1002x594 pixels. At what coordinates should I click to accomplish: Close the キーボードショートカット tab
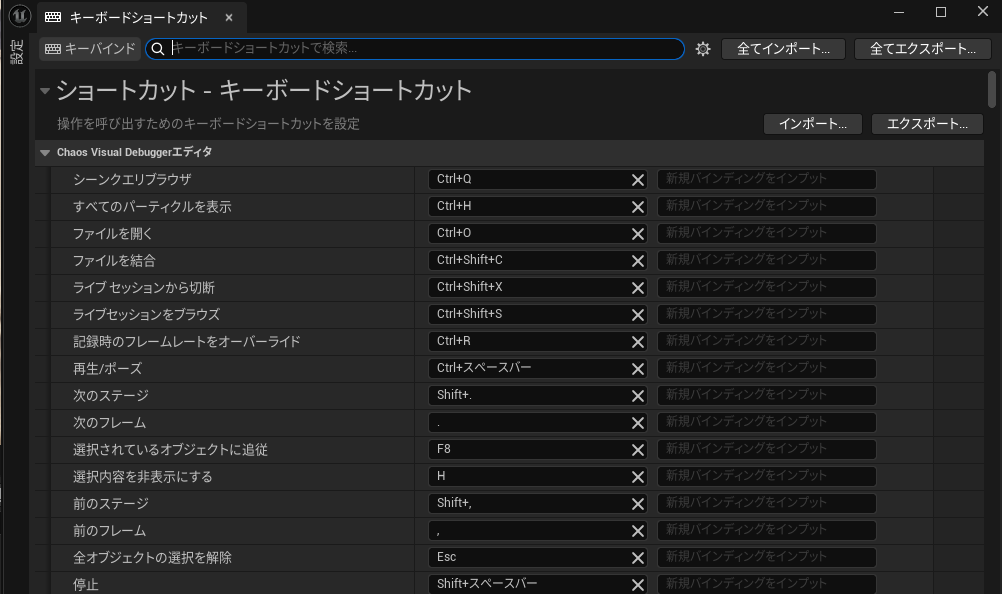click(x=229, y=18)
